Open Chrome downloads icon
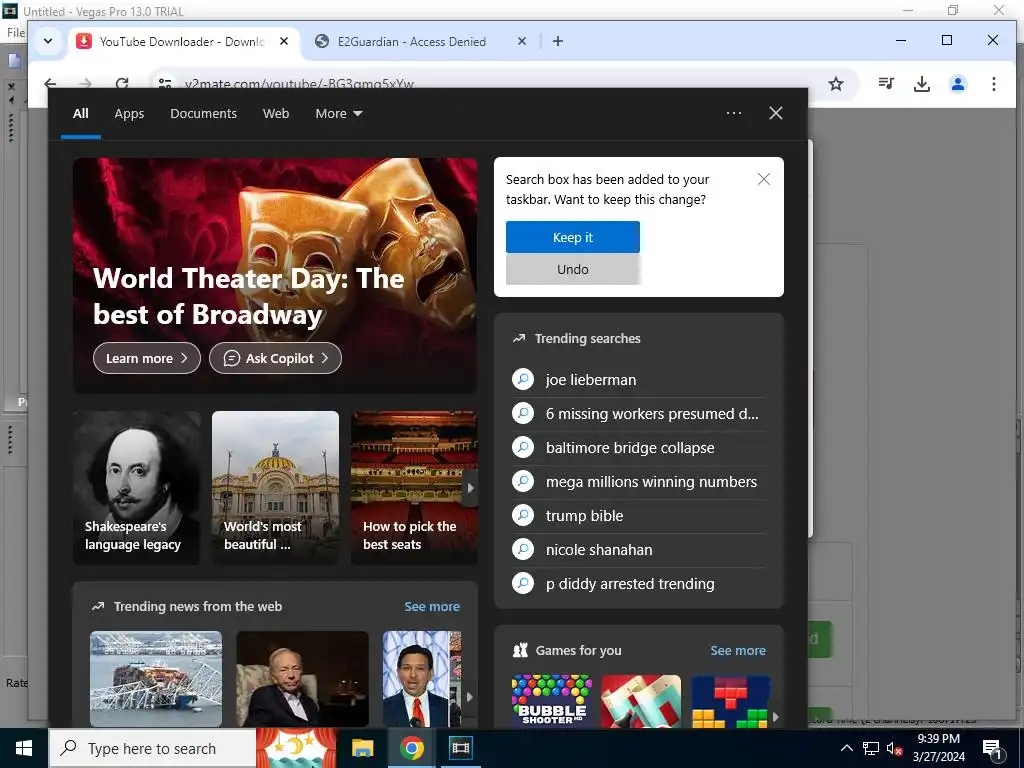This screenshot has width=1024, height=768. coord(921,84)
